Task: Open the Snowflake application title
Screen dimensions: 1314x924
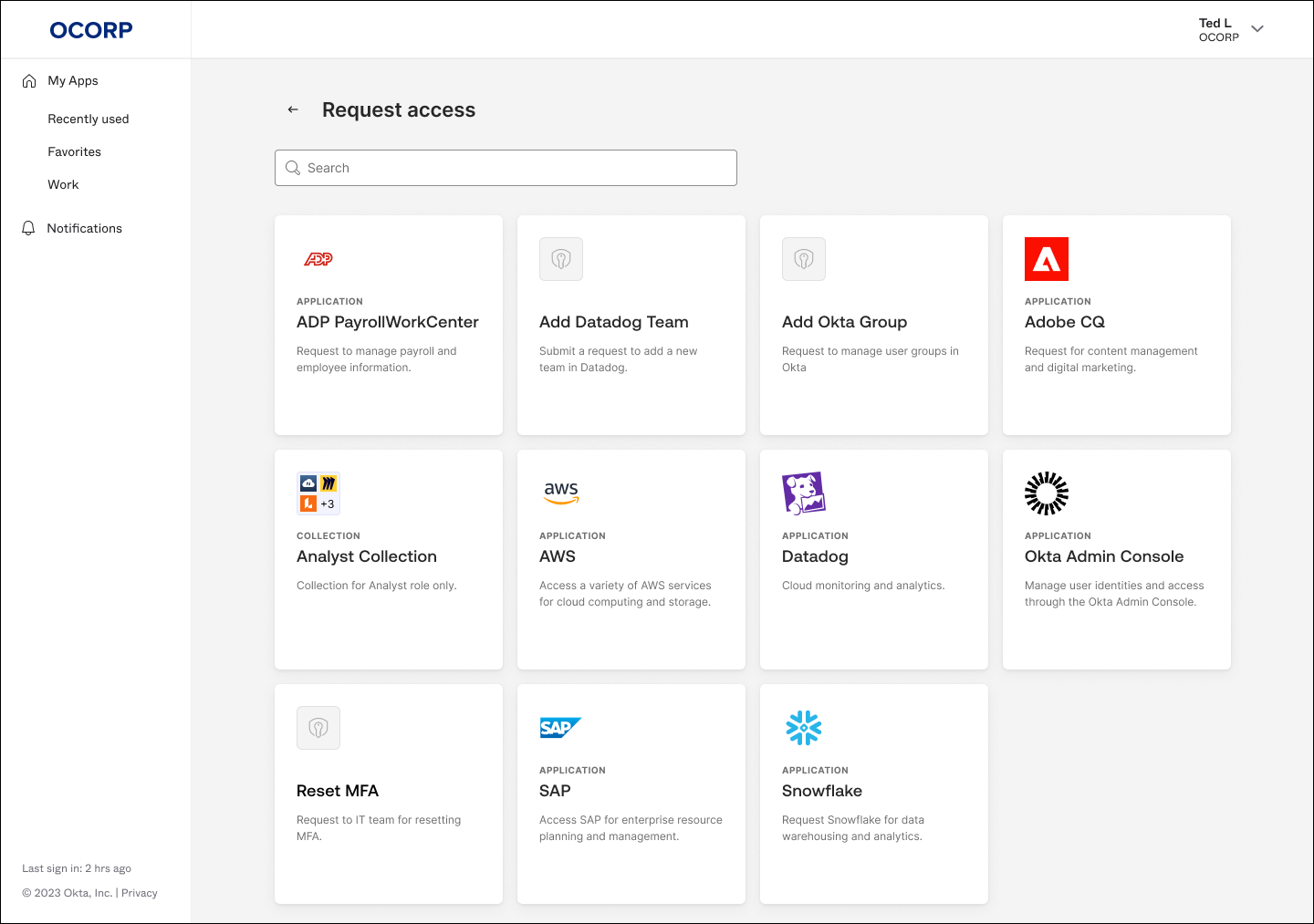Action: 822,791
